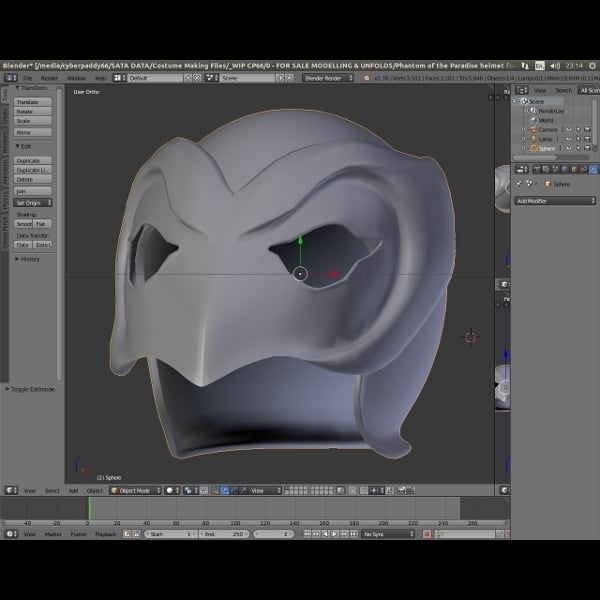This screenshot has height=600, width=600.
Task: Toggle Camera selectability arrow
Action: click(x=578, y=130)
